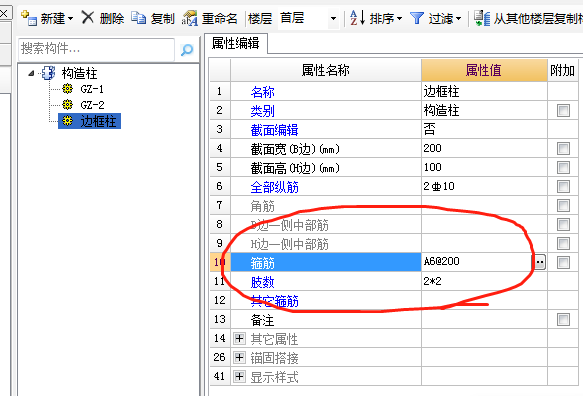Click the 肢数 property link
The image size is (583, 396).
[x=262, y=282]
